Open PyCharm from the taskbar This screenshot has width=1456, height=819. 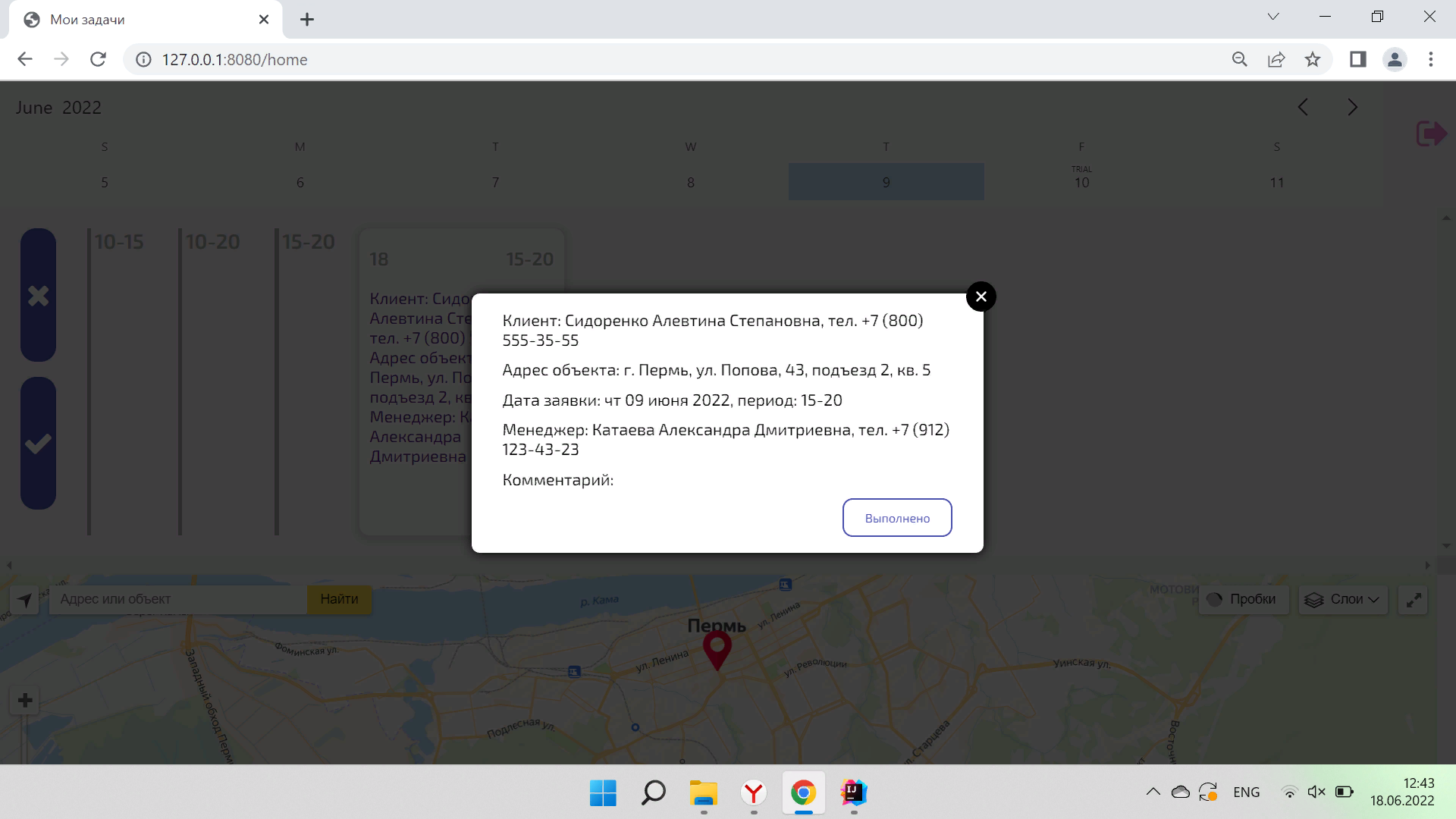pos(852,793)
